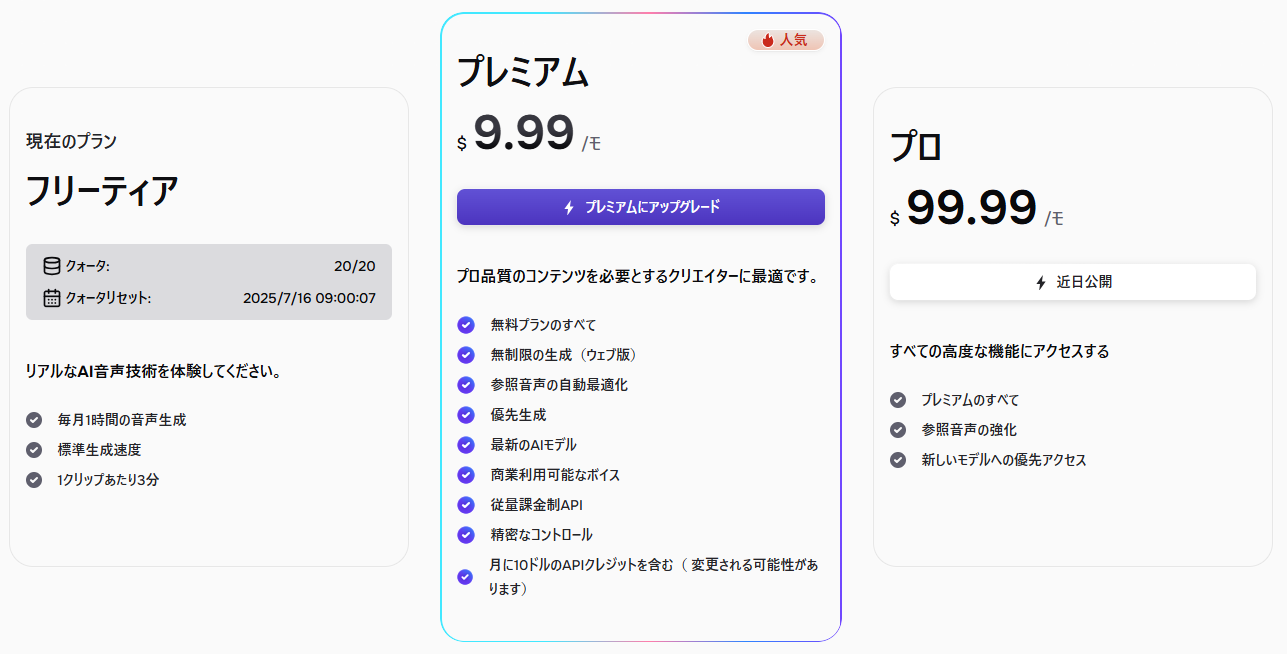Click checkmark icon next to 従量課金制API

click(465, 505)
